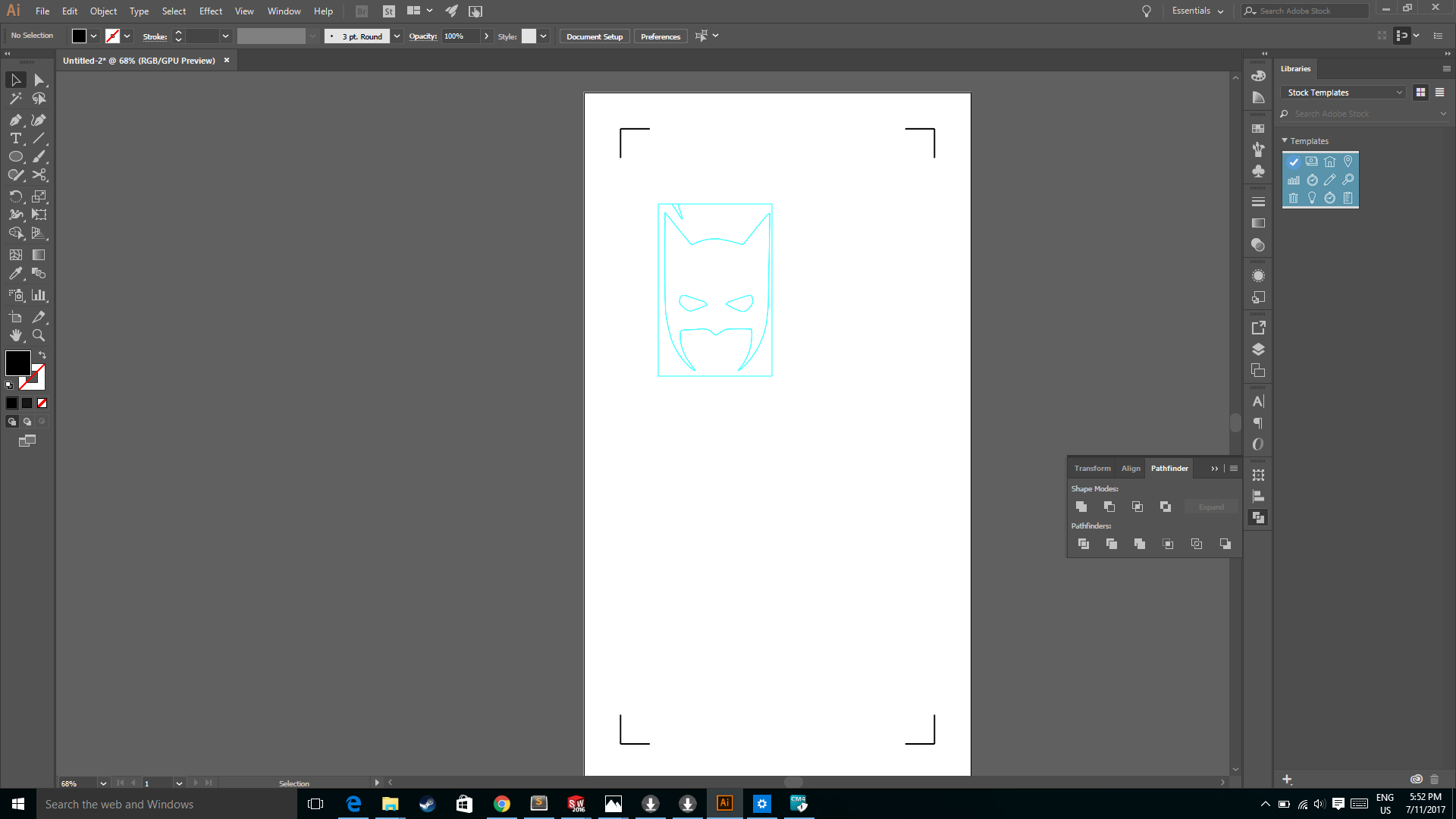The height and width of the screenshot is (819, 1456).
Task: Select the Artboard tool
Action: [16, 317]
